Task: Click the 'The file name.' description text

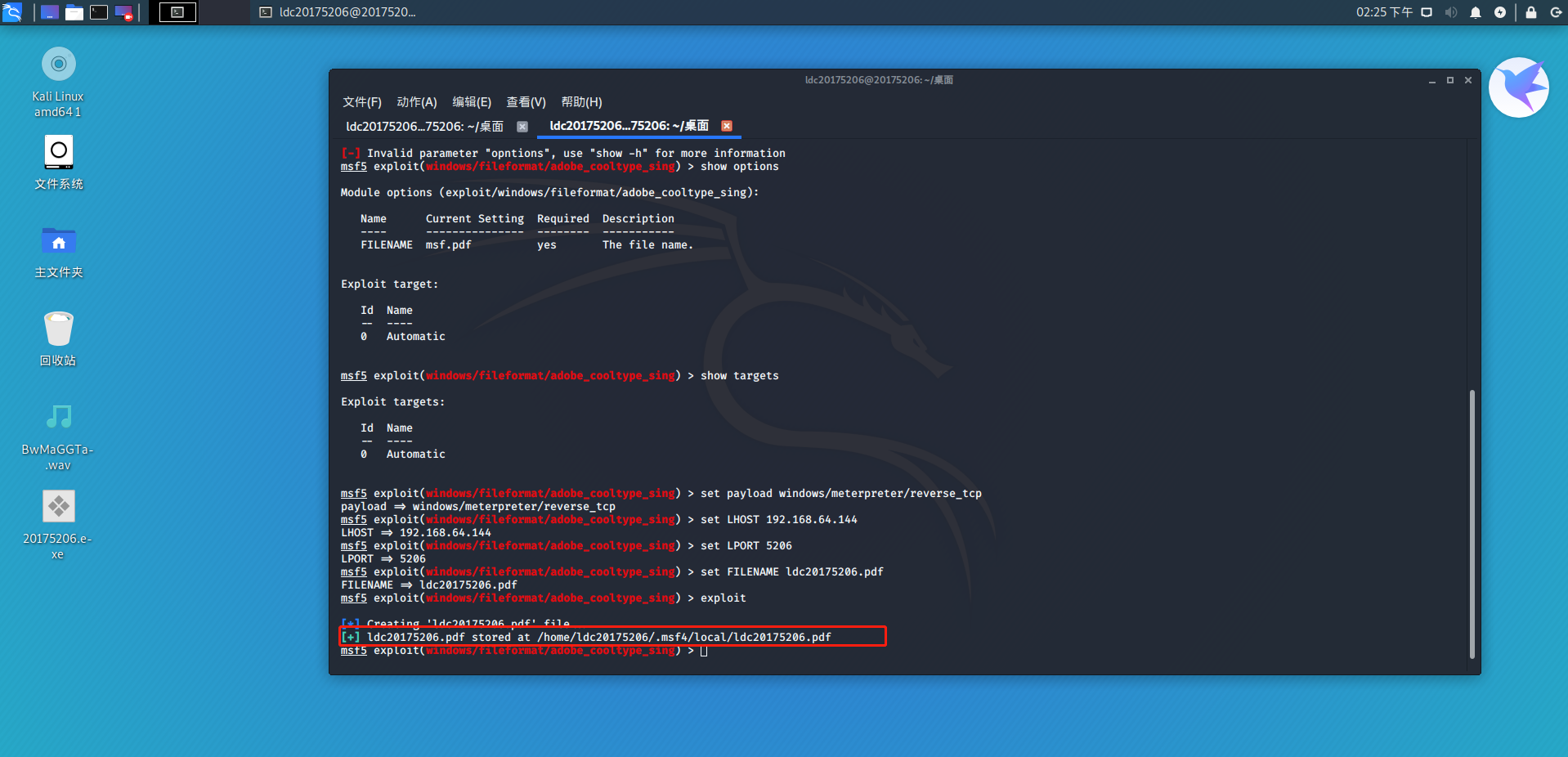Action: (x=647, y=245)
